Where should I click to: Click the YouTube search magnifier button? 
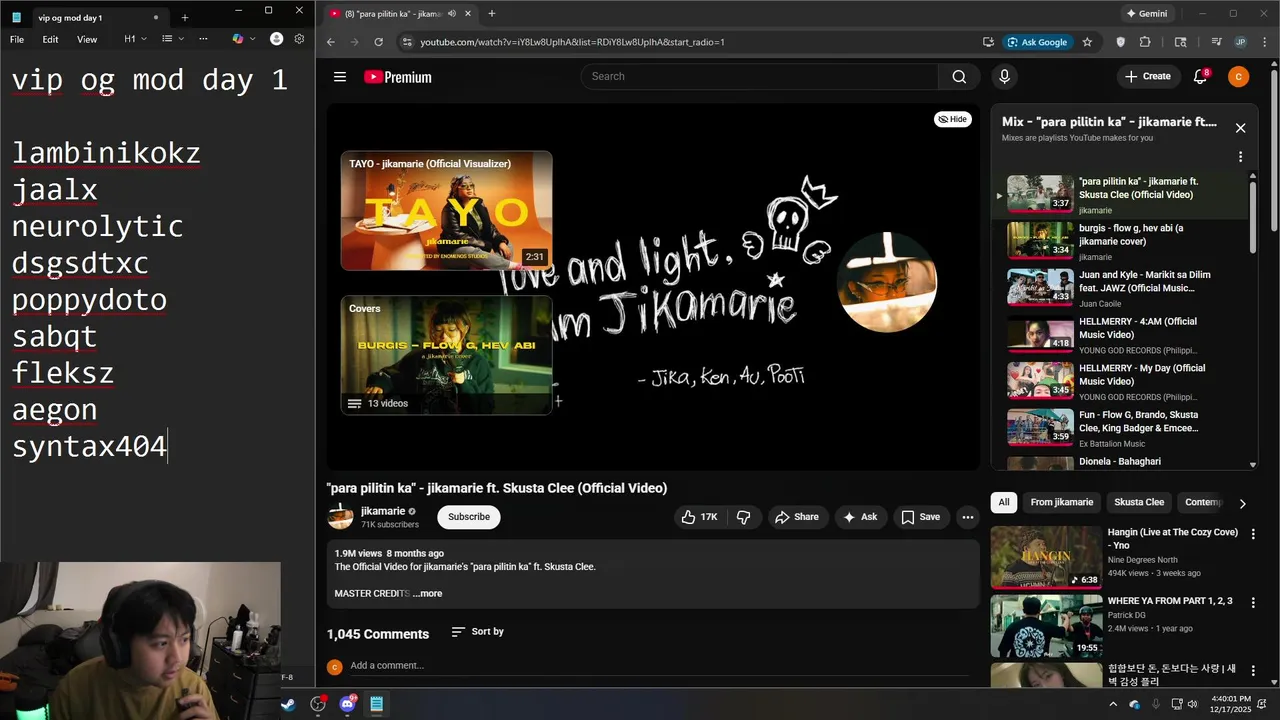[x=959, y=77]
